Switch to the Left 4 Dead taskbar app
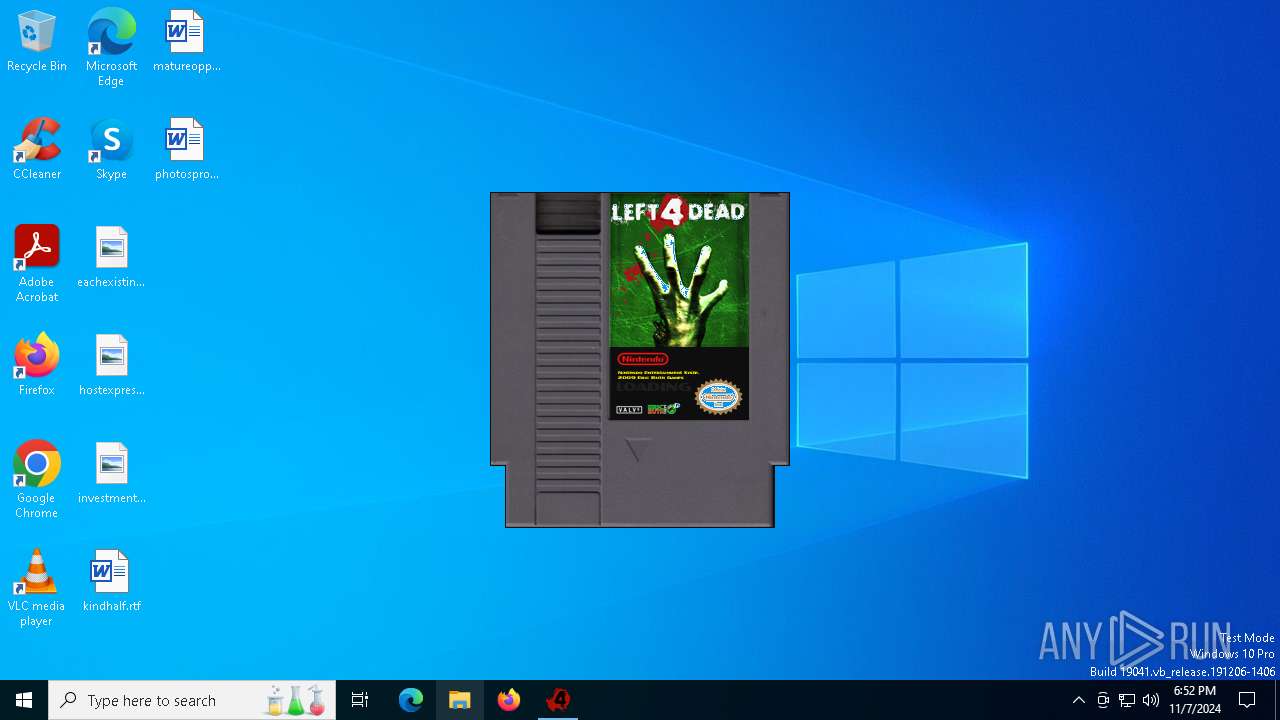Viewport: 1280px width, 720px height. 558,700
